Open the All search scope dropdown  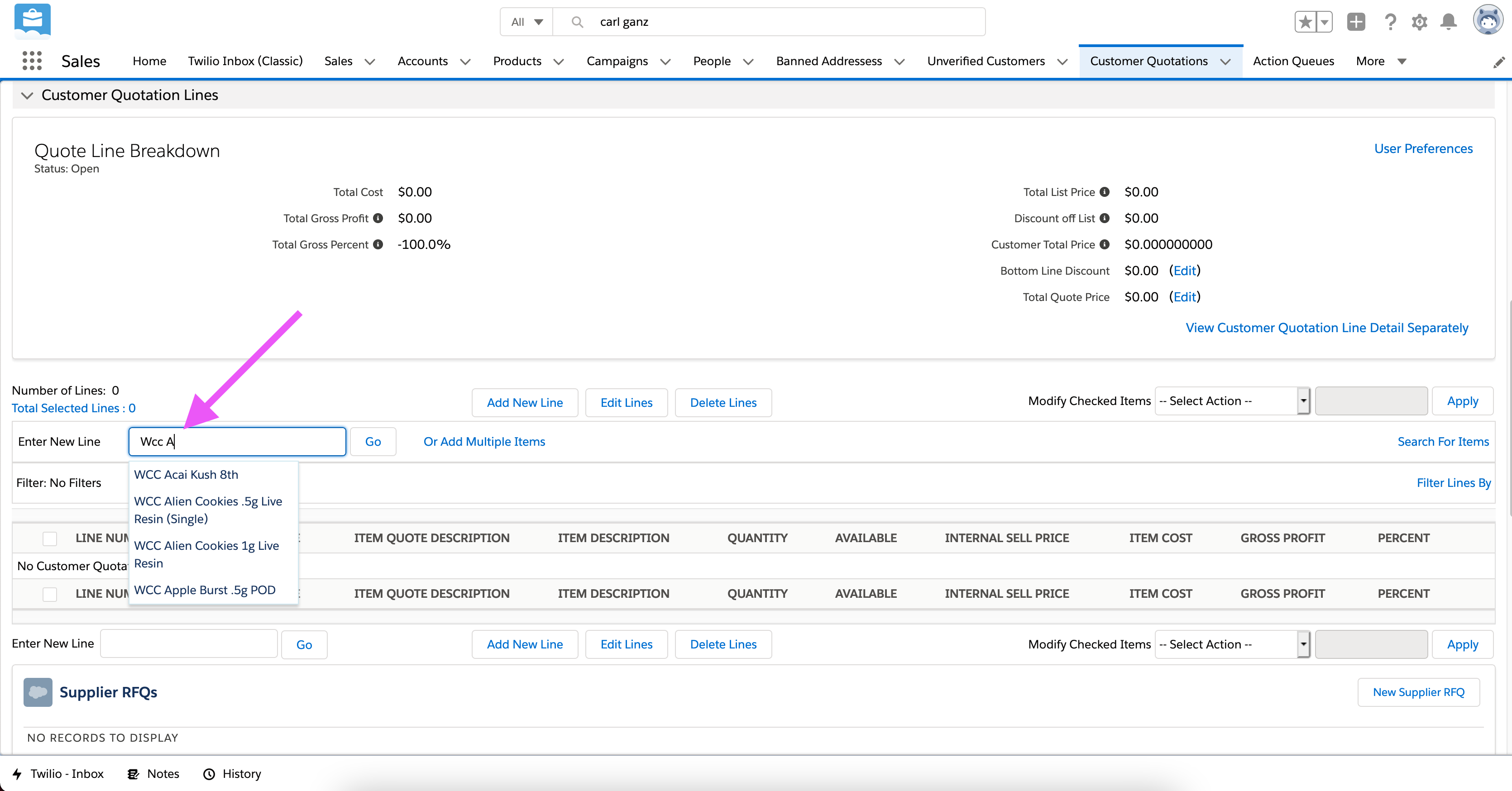pos(526,22)
